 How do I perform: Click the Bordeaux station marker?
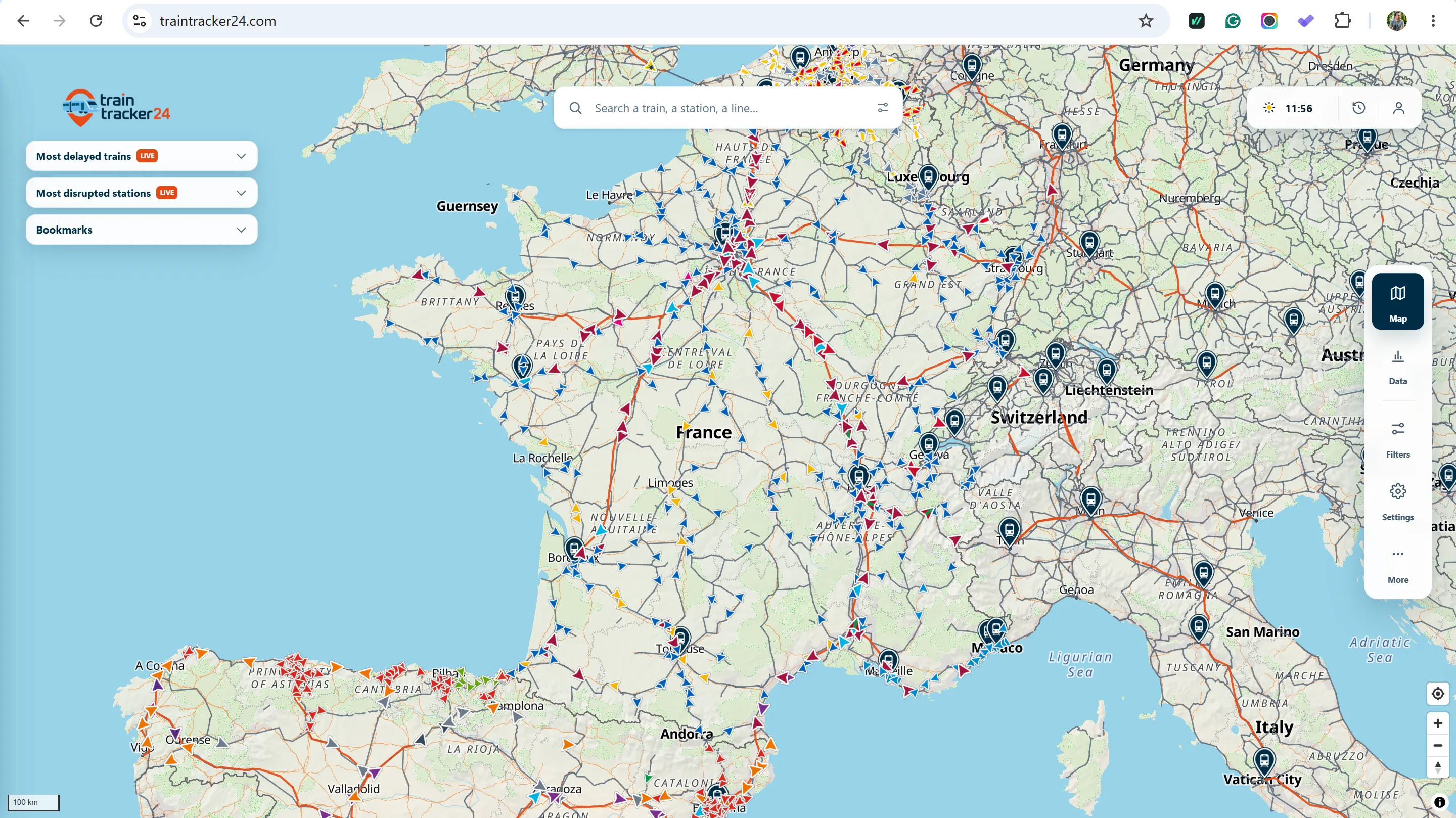(x=574, y=549)
